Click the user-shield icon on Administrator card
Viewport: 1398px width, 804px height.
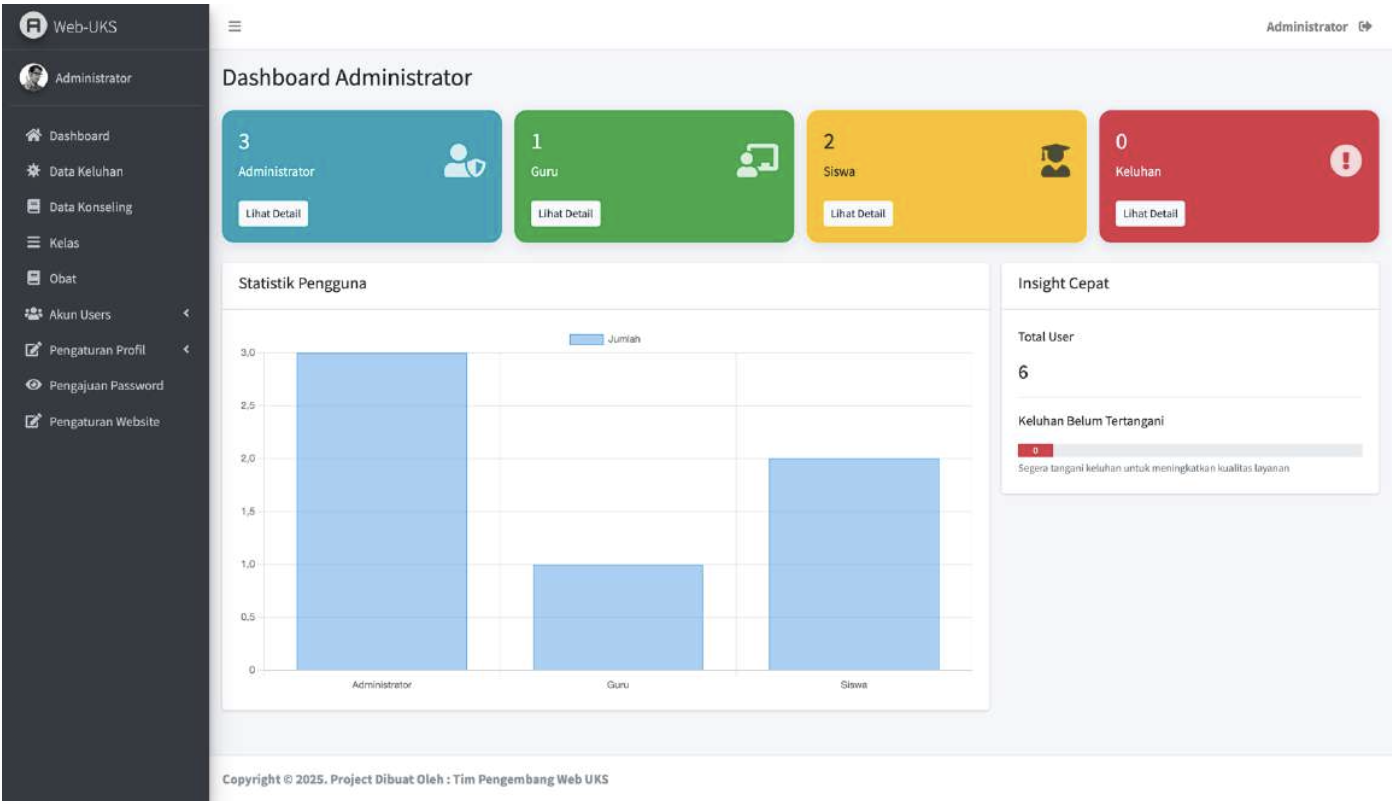[x=464, y=161]
